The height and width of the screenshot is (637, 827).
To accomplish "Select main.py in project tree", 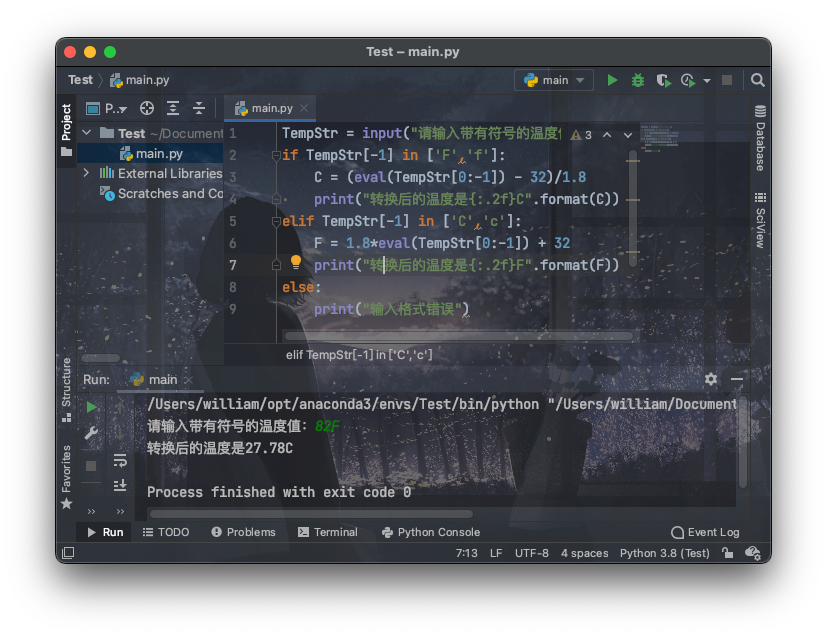I will tap(159, 153).
